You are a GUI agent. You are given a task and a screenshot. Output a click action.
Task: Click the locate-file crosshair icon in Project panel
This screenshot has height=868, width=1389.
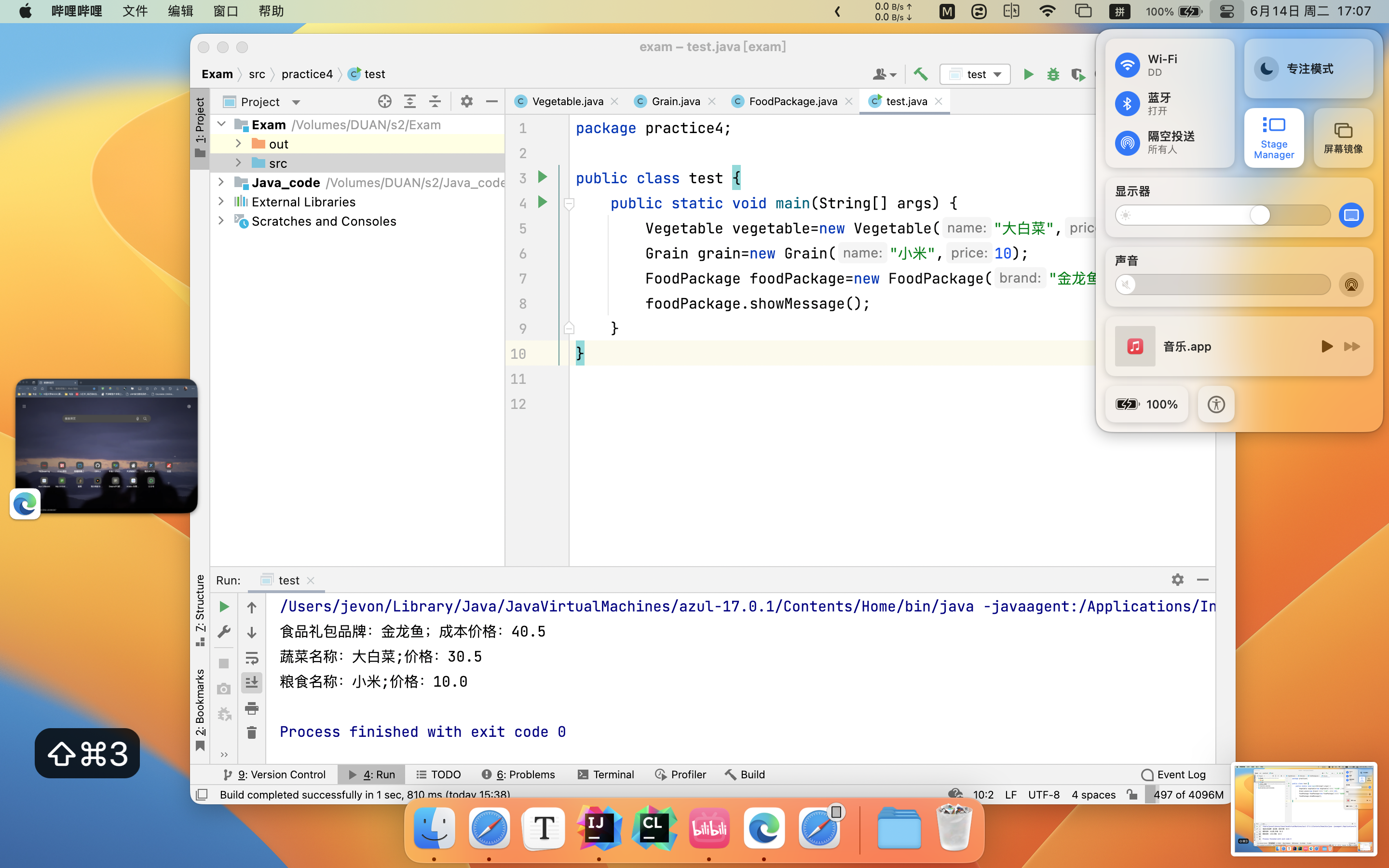[384, 102]
